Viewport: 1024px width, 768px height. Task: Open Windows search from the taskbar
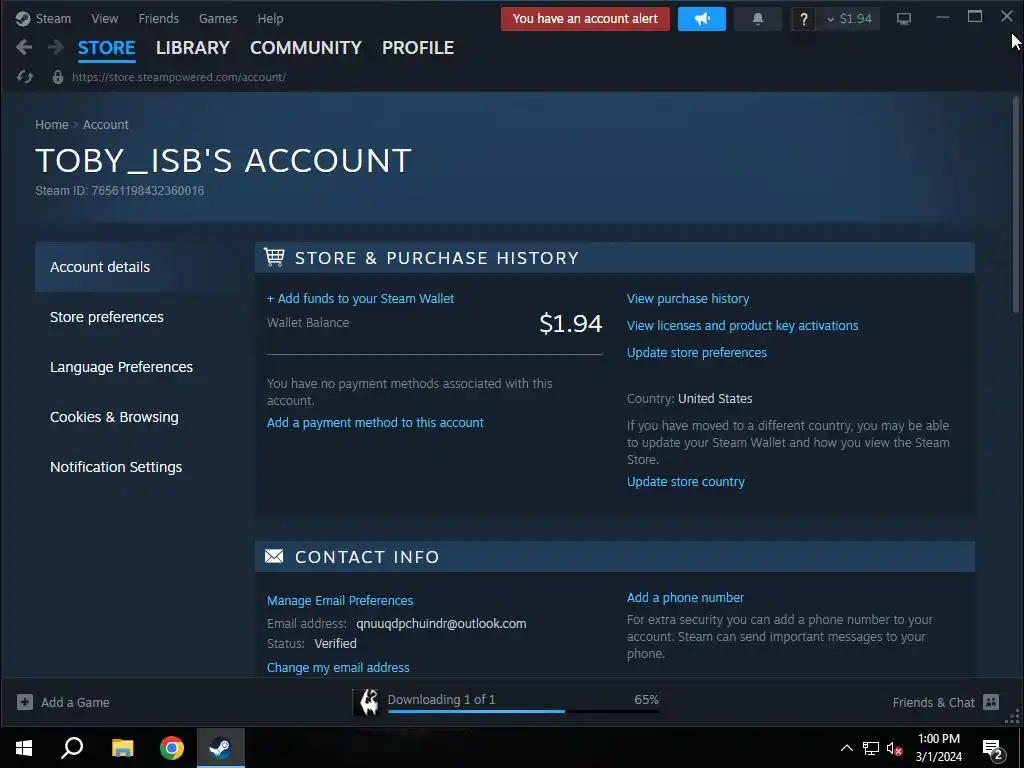72,748
